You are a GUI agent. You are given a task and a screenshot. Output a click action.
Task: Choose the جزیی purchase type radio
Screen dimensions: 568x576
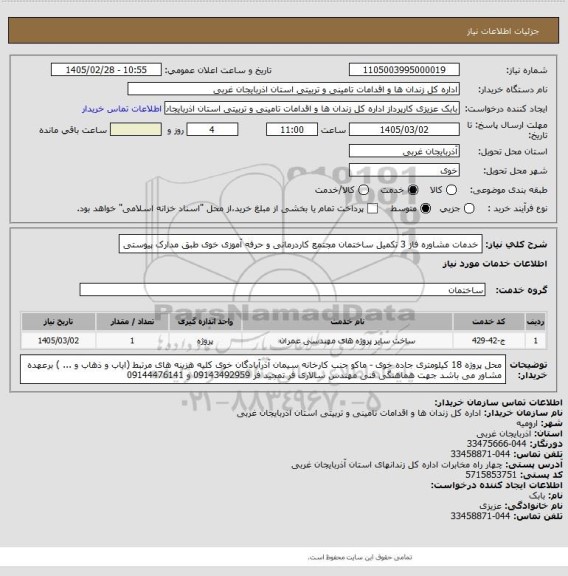(x=469, y=209)
